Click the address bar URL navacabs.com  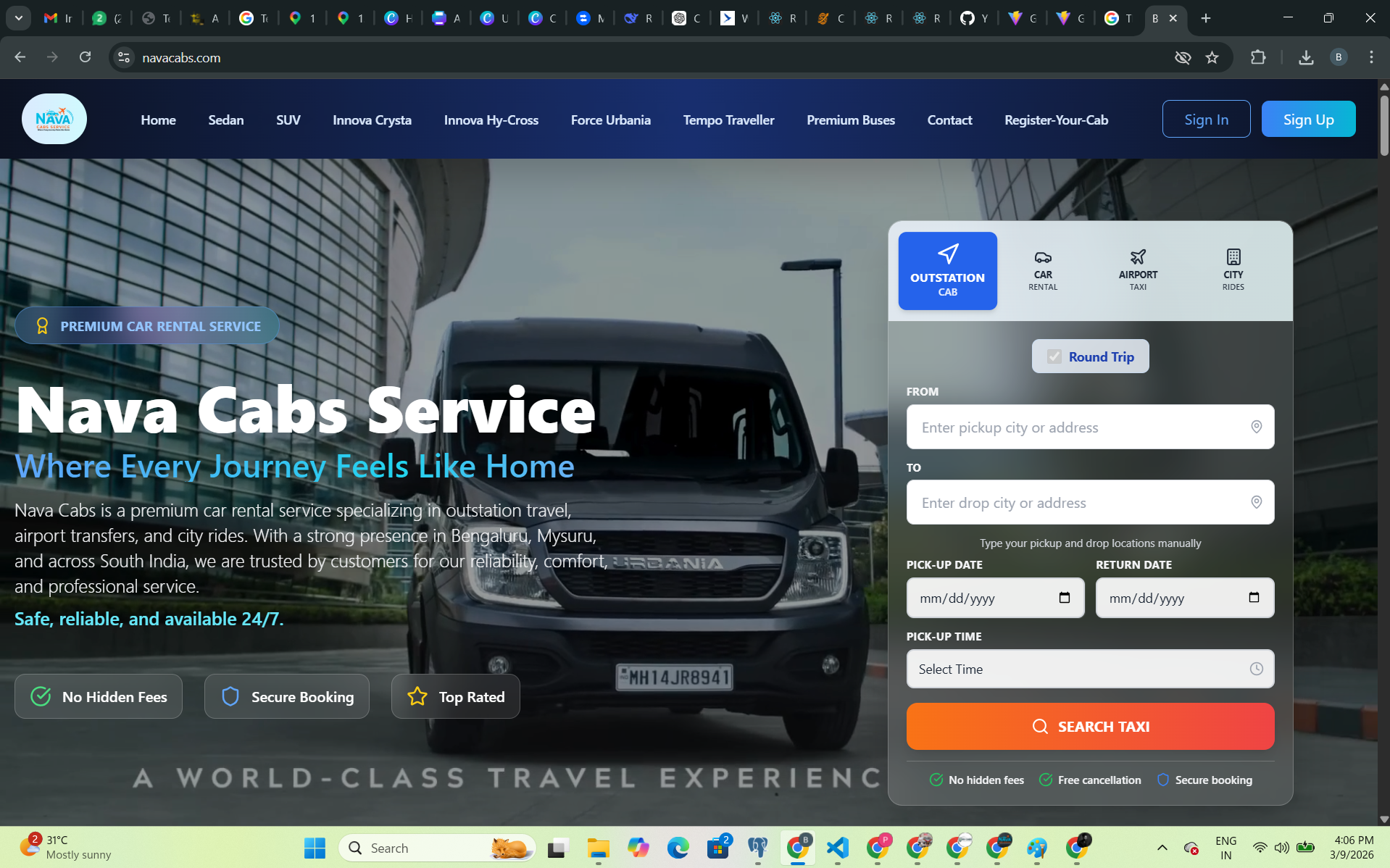click(x=181, y=57)
